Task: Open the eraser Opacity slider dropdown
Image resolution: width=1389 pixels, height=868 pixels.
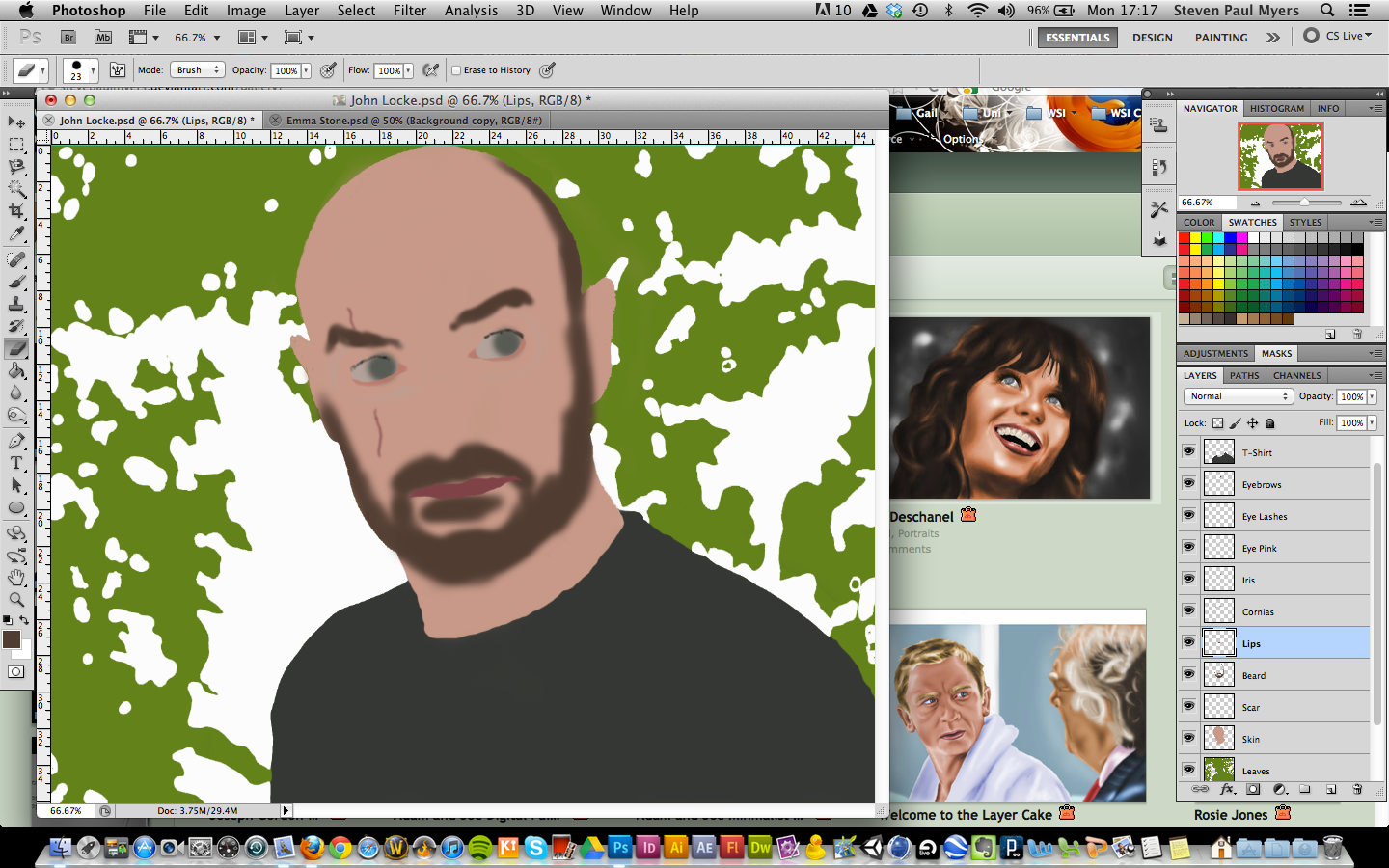Action: (x=306, y=70)
